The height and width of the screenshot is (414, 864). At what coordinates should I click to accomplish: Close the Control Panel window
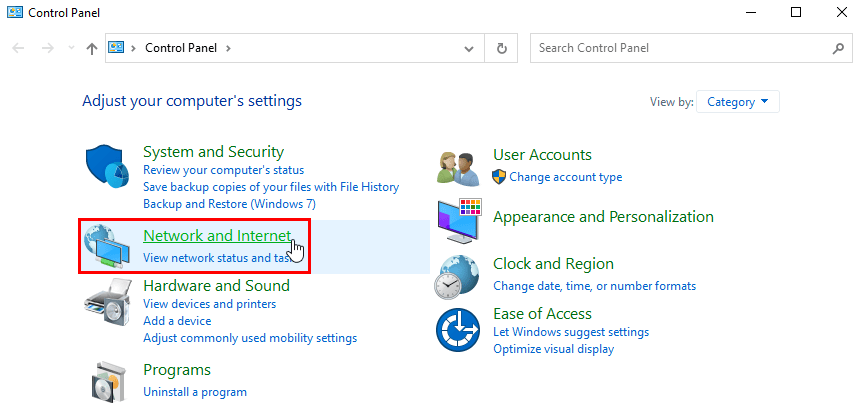(x=841, y=12)
